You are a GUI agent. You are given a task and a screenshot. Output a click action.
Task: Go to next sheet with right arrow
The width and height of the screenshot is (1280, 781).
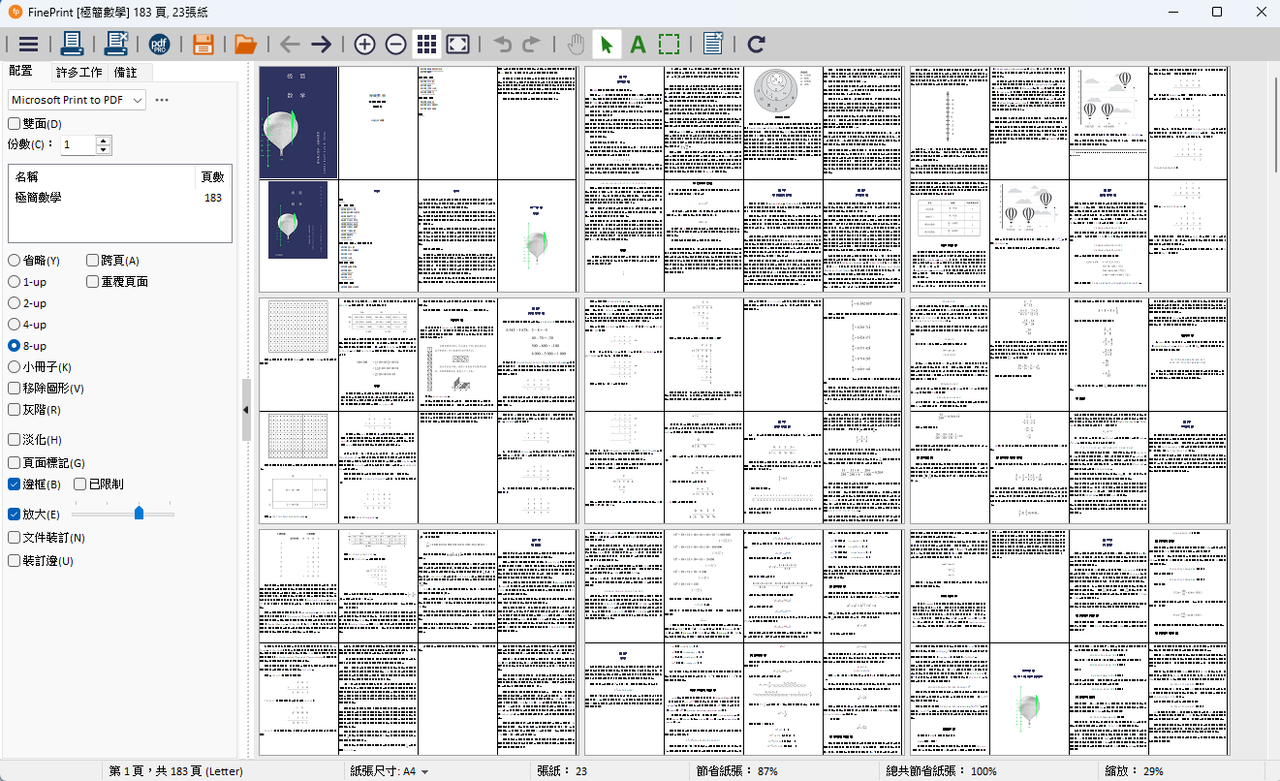click(x=321, y=44)
